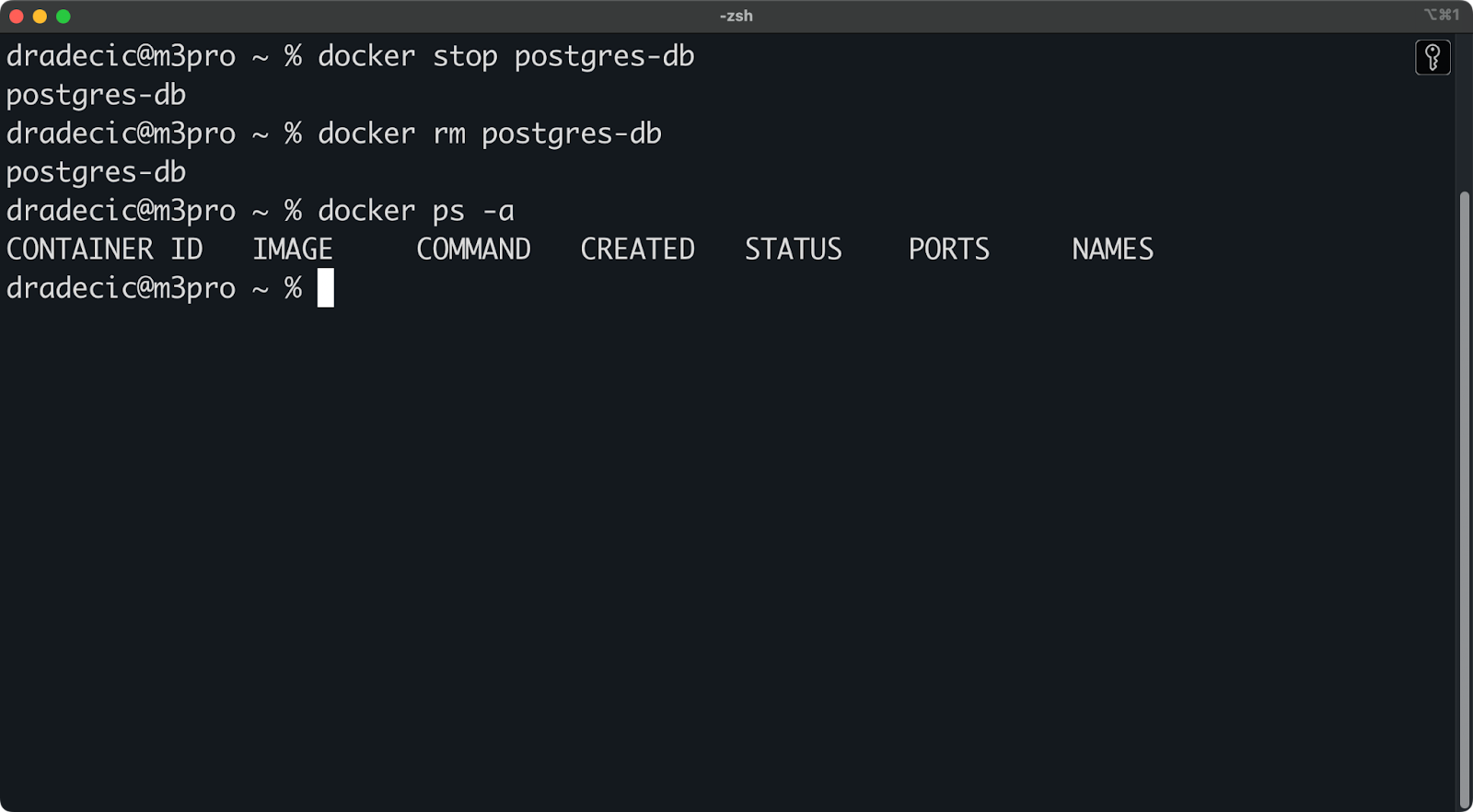The height and width of the screenshot is (812, 1473).
Task: Click the terminal cursor block at prompt
Action: point(326,288)
